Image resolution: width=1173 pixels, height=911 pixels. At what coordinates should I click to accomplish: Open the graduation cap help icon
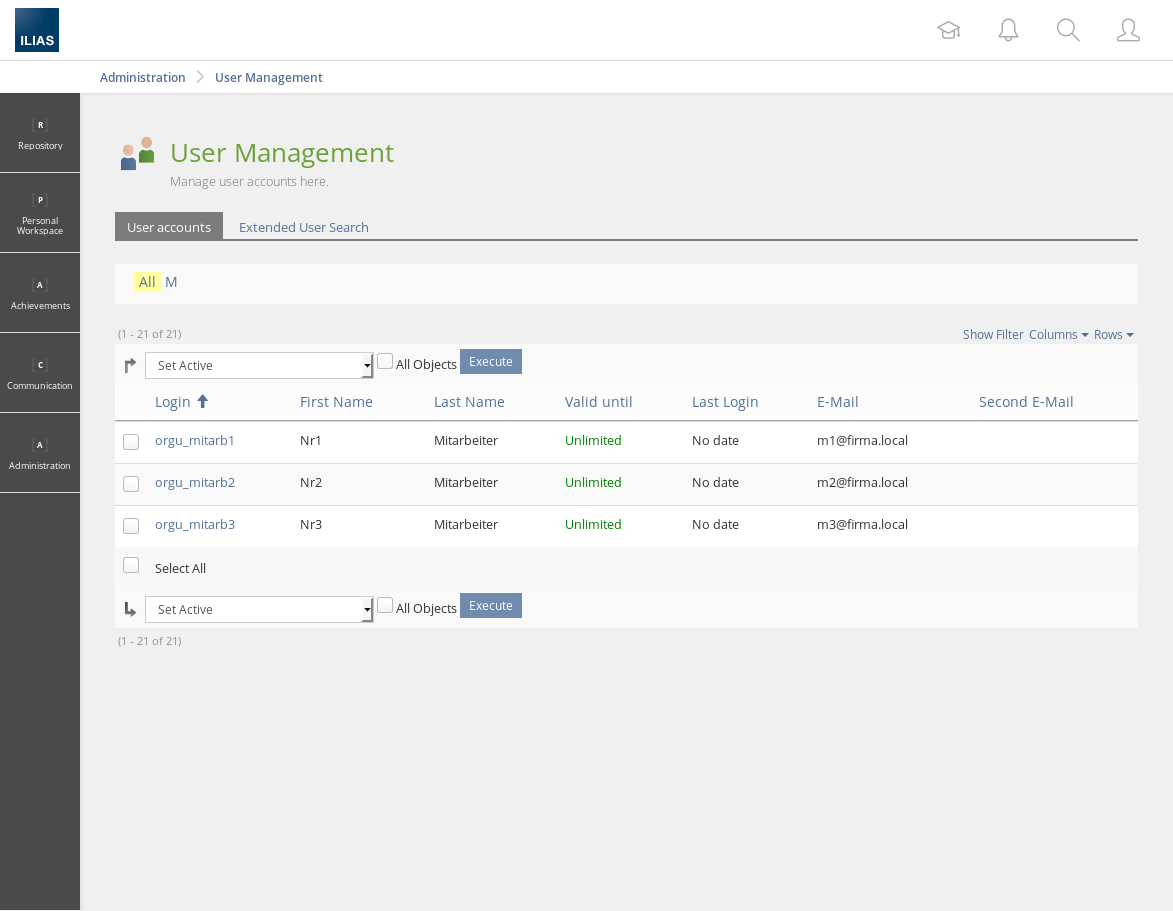[948, 30]
